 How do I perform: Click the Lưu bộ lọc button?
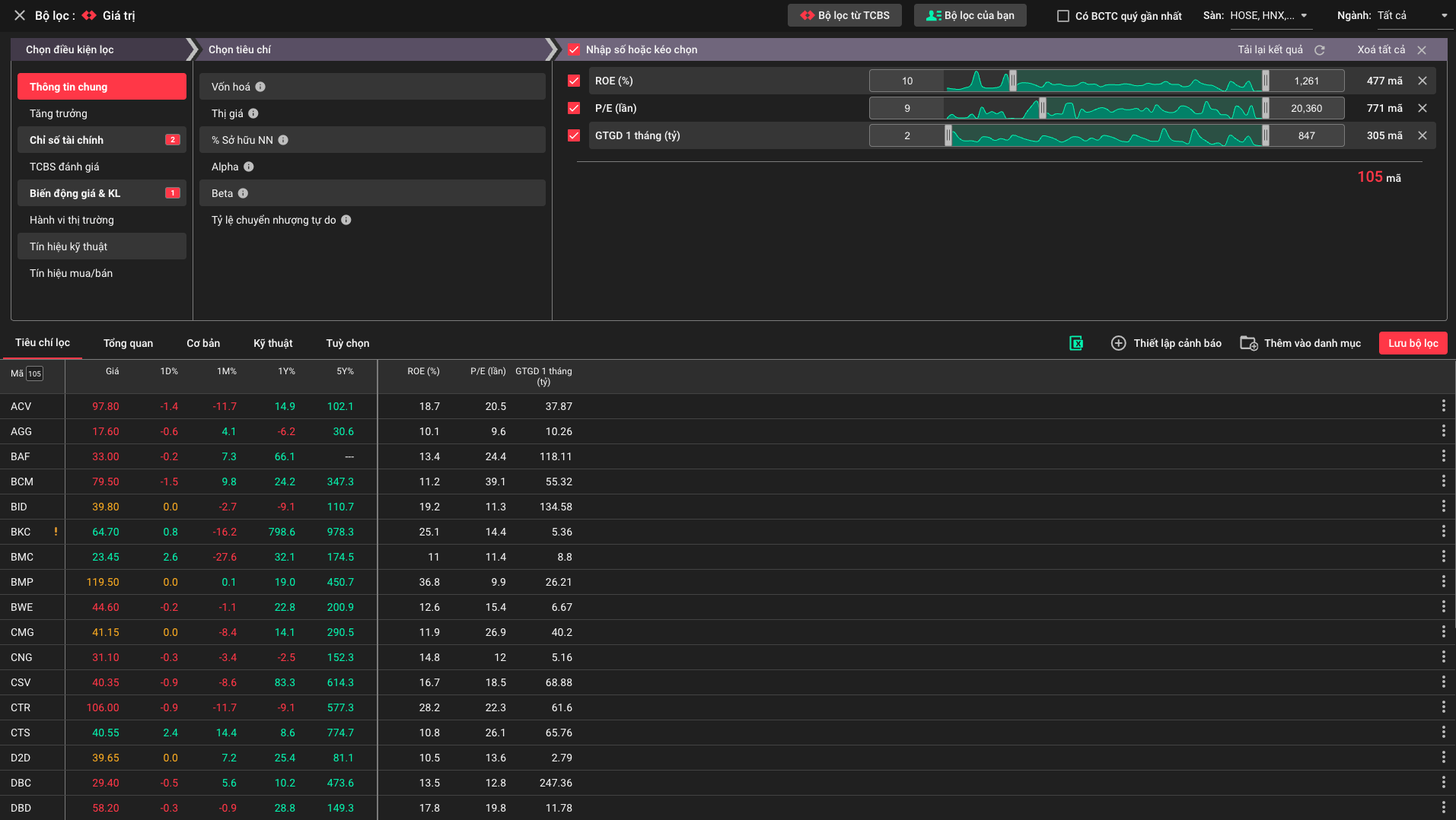coord(1413,343)
